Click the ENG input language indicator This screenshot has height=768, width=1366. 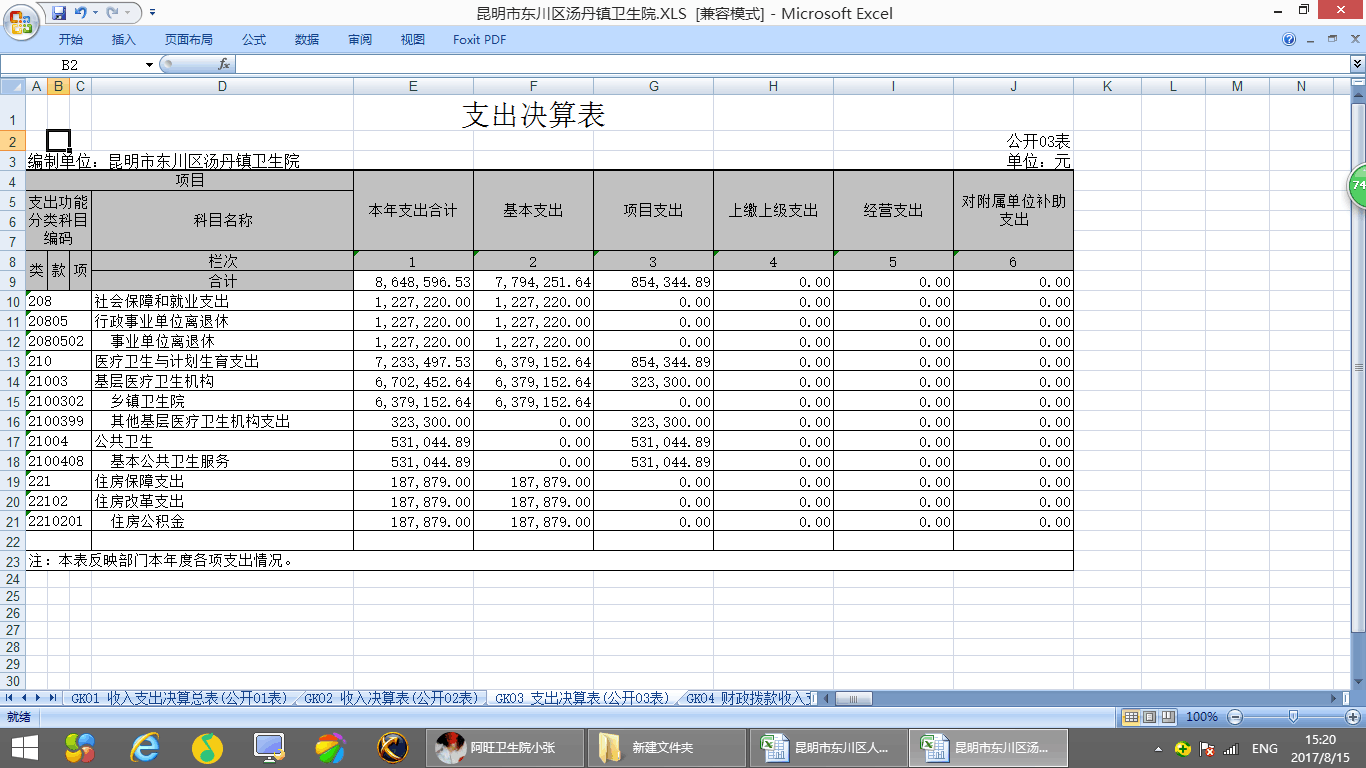(x=1264, y=748)
